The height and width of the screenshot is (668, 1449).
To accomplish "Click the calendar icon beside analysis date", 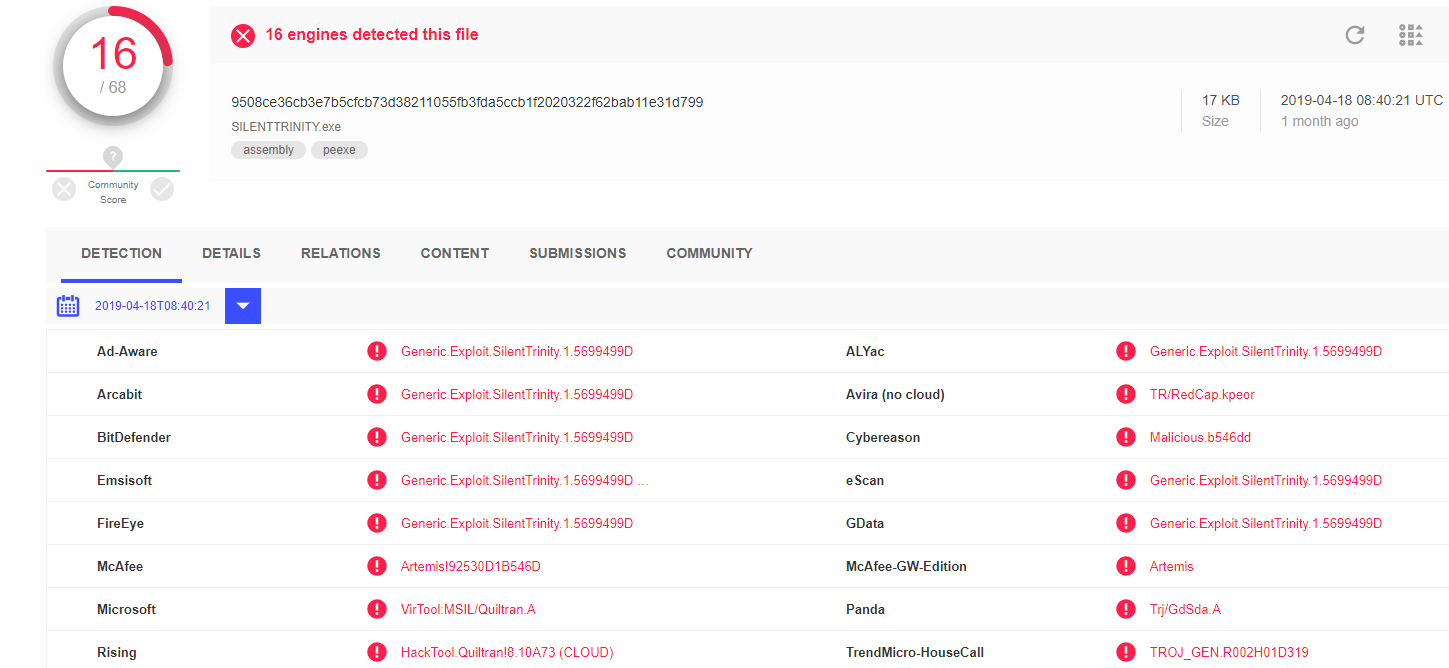I will 68,306.
